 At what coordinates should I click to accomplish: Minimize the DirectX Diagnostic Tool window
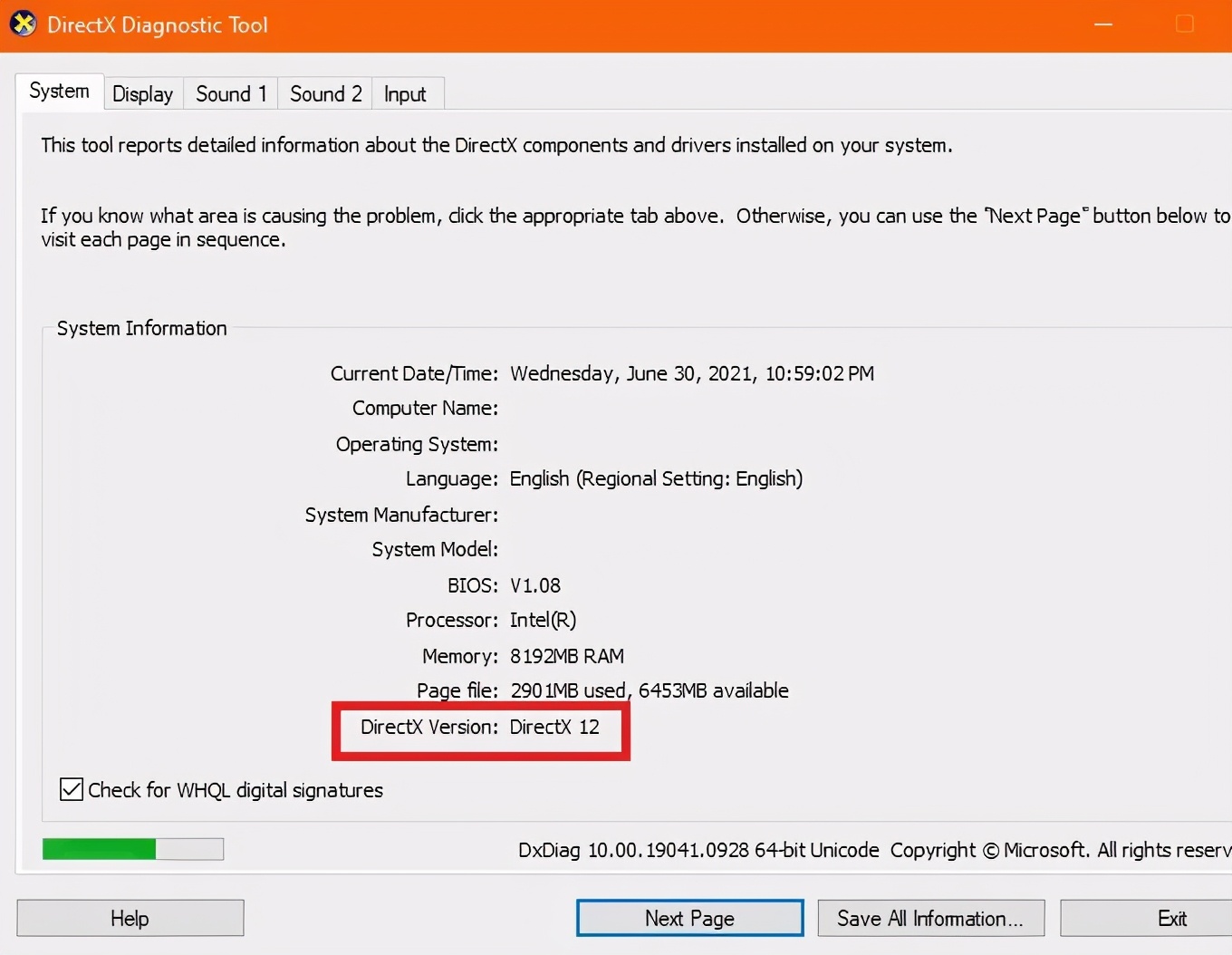coord(1102,24)
